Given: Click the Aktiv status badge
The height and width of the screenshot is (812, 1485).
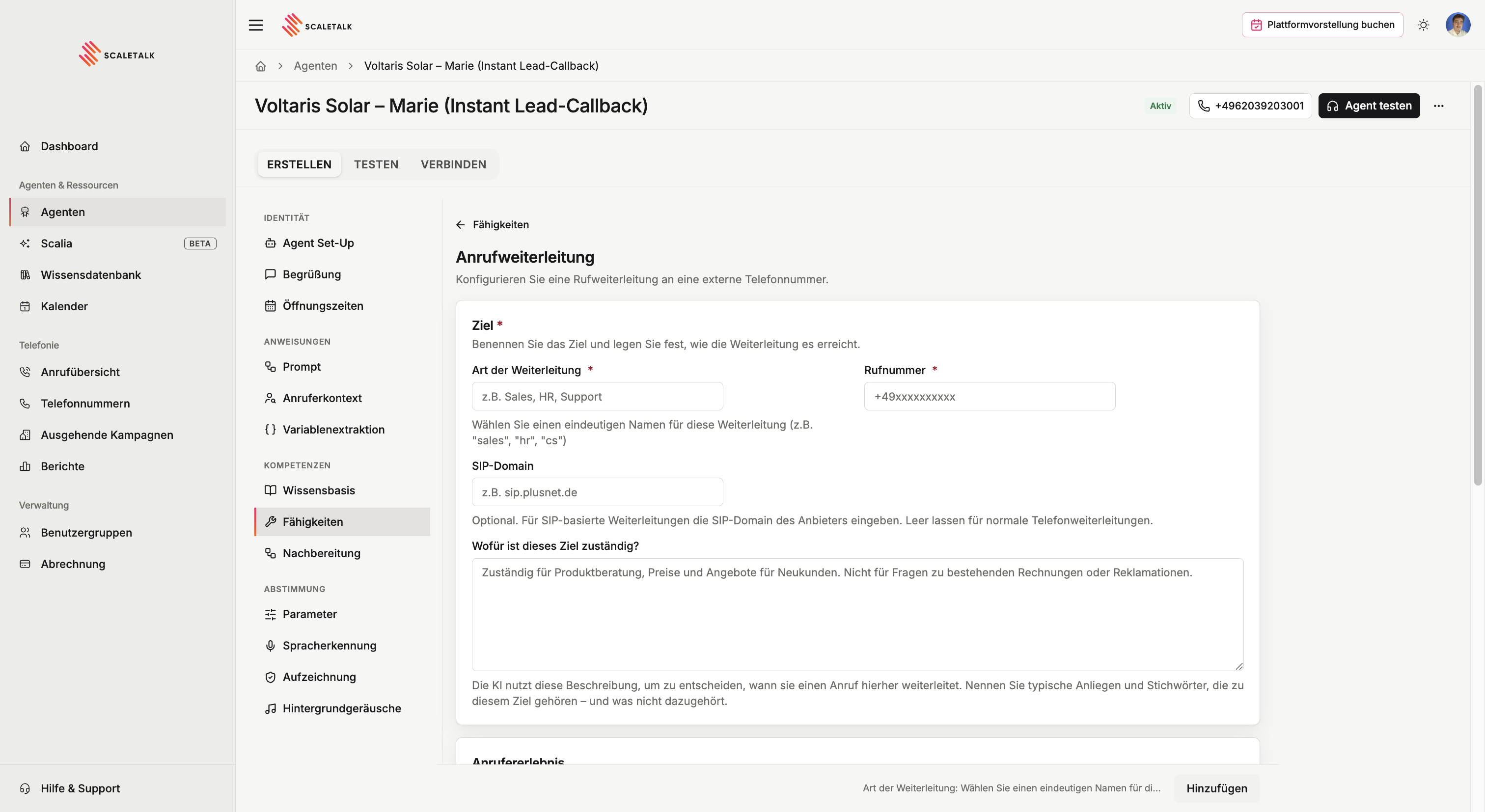Looking at the screenshot, I should click(x=1160, y=106).
